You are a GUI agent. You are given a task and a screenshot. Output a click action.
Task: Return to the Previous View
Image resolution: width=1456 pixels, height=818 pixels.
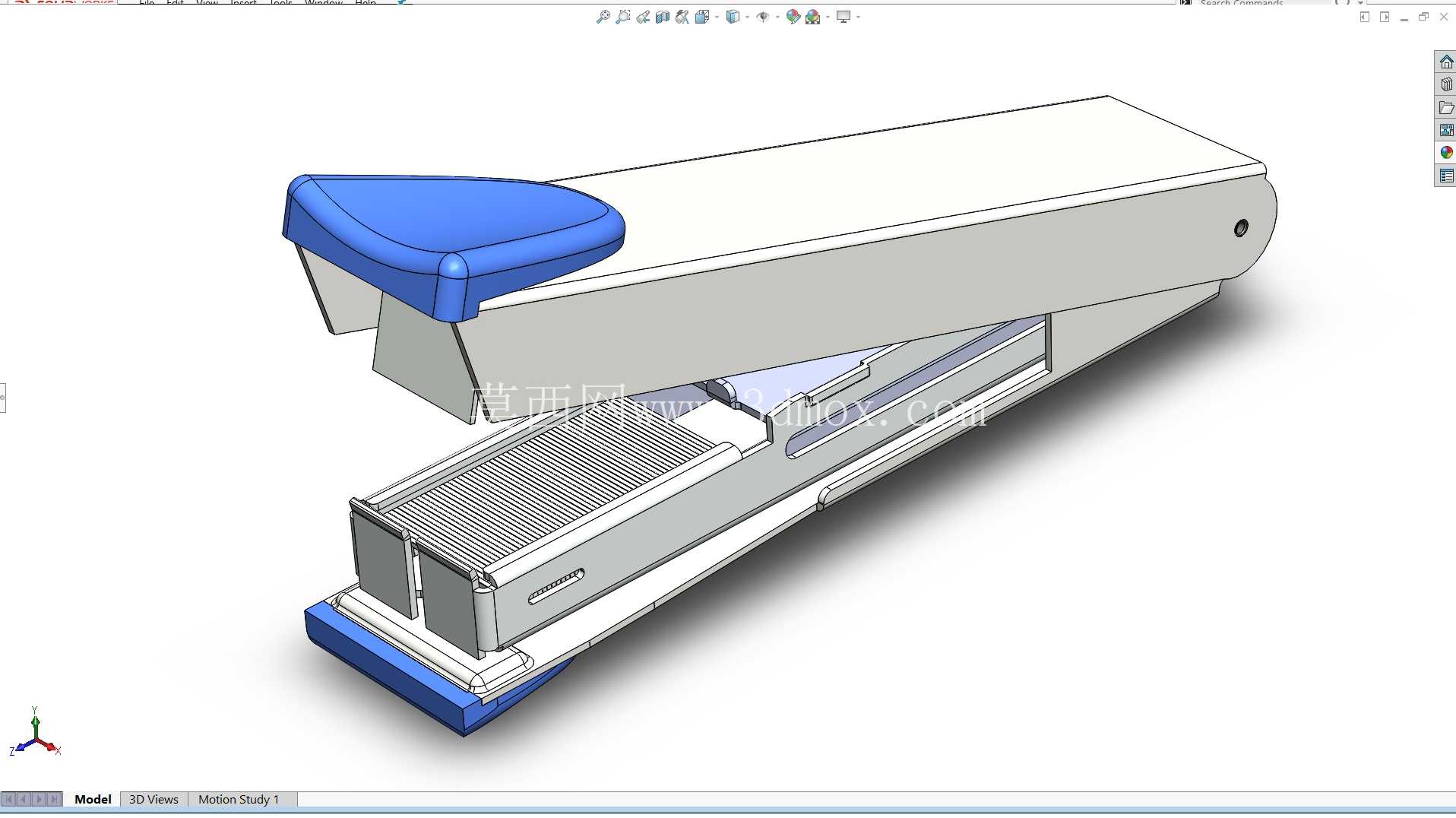point(643,17)
